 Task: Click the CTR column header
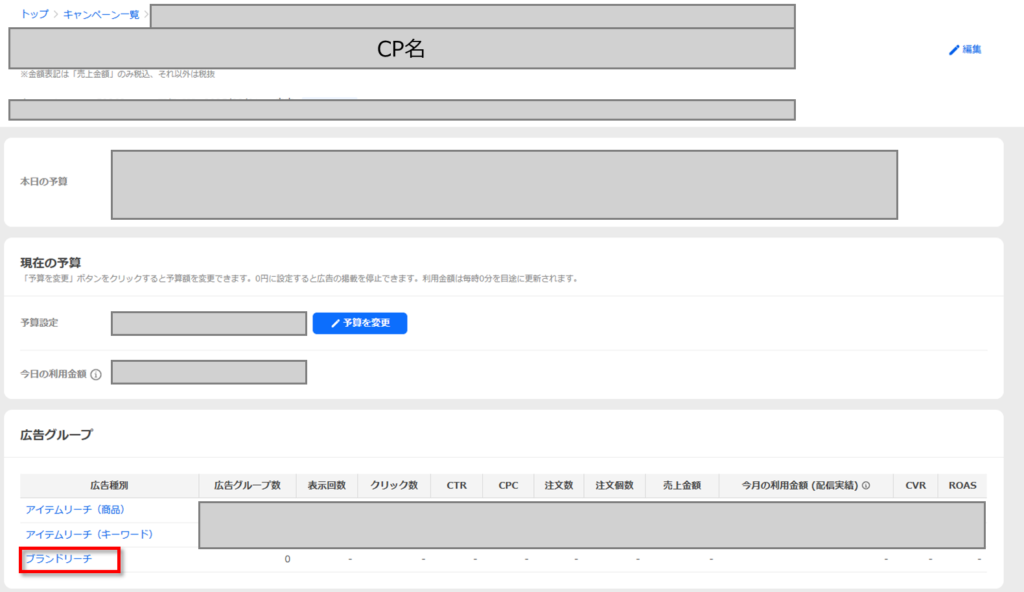(457, 486)
